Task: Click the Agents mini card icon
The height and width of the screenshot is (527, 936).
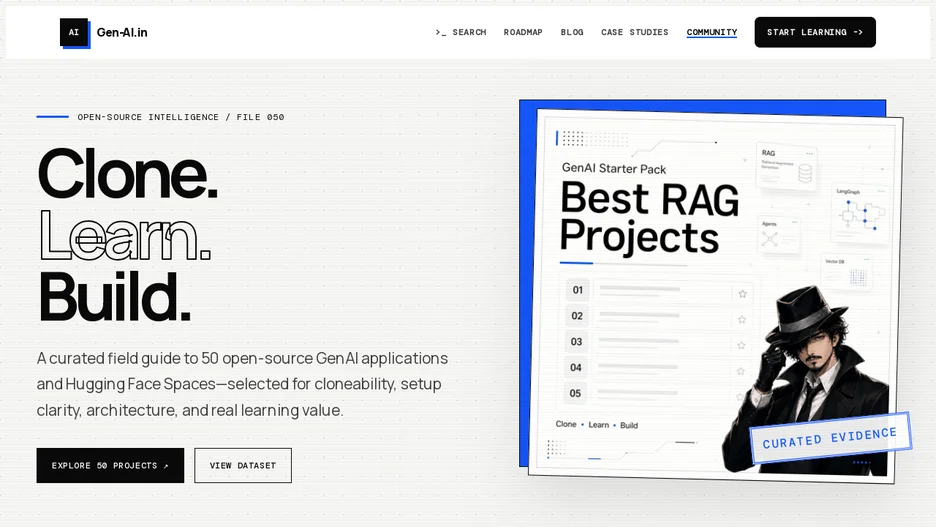Action: pyautogui.click(x=769, y=239)
